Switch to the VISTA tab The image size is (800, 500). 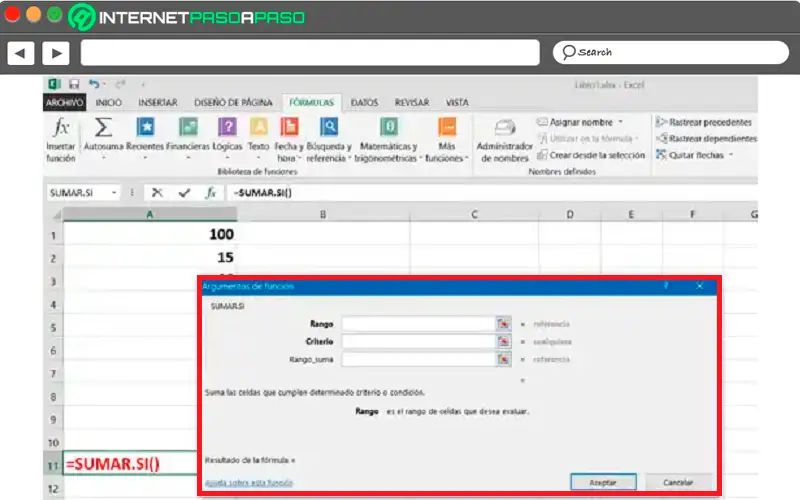pos(457,103)
